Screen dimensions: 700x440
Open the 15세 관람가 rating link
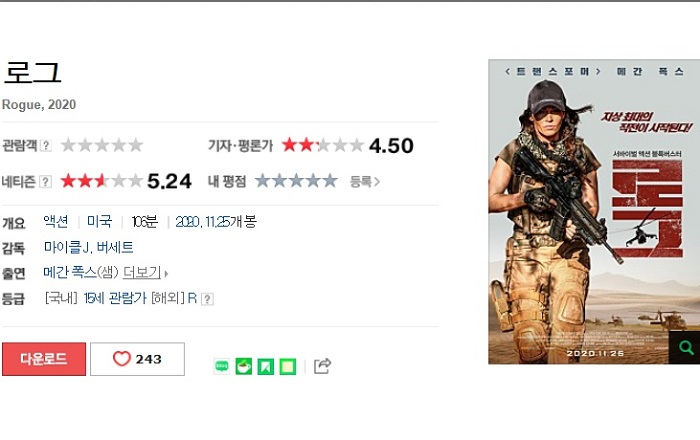point(115,298)
